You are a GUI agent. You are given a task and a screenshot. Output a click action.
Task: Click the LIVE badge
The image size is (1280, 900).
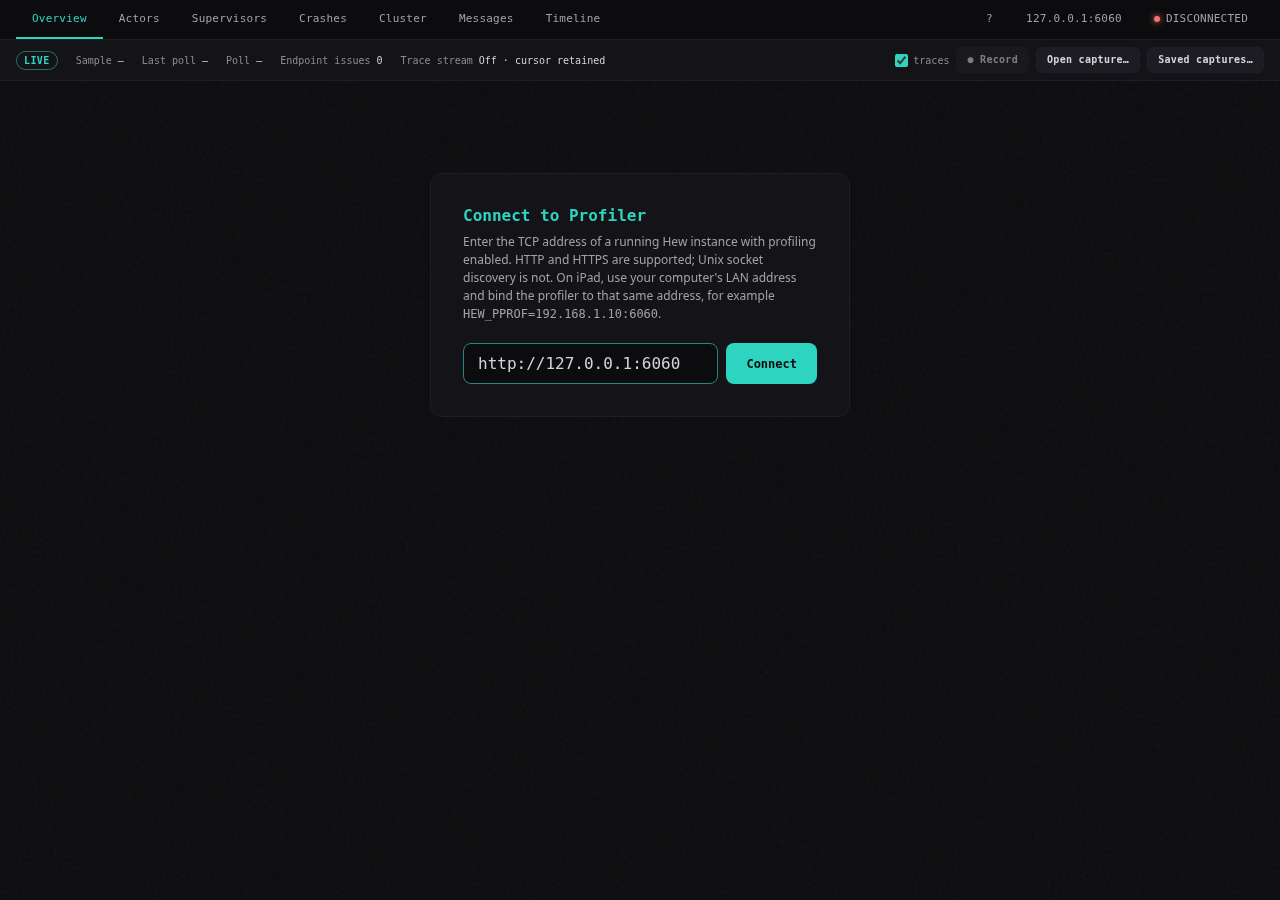coord(37,61)
